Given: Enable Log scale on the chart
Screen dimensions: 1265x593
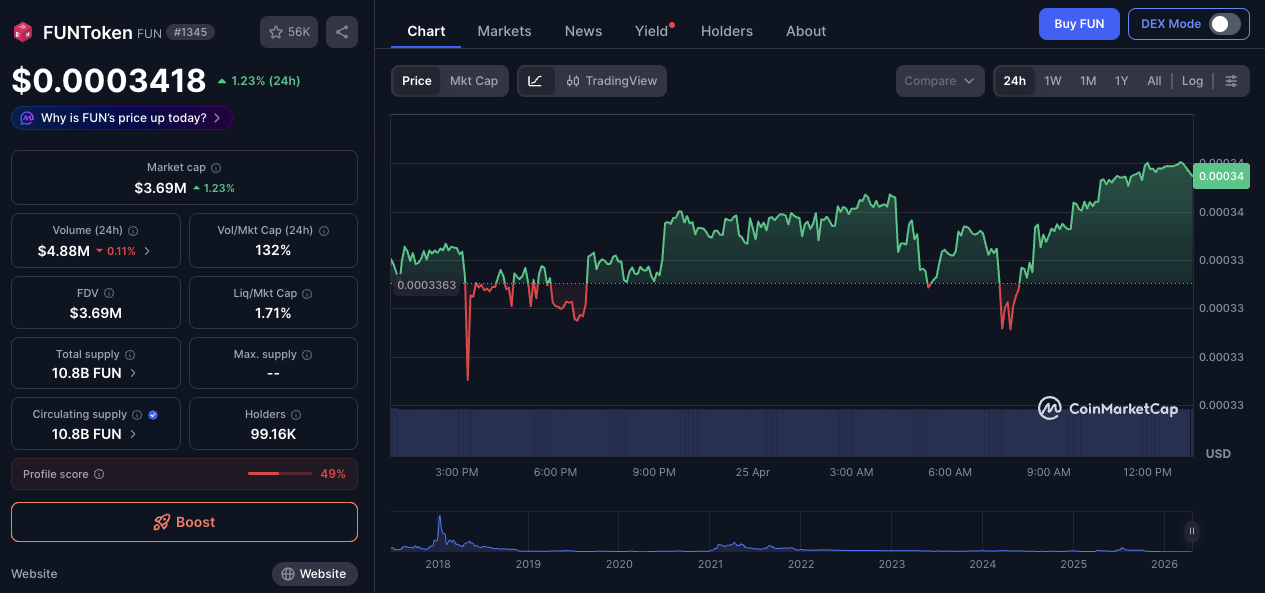Looking at the screenshot, I should 1192,80.
